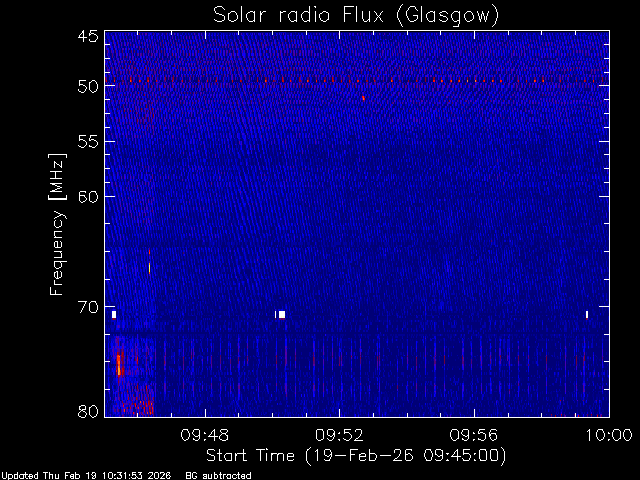Click the 'Start Time (19-Feb-26 09:45:00)' label
Image resolution: width=640 pixels, height=480 pixels.
pyautogui.click(x=356, y=456)
